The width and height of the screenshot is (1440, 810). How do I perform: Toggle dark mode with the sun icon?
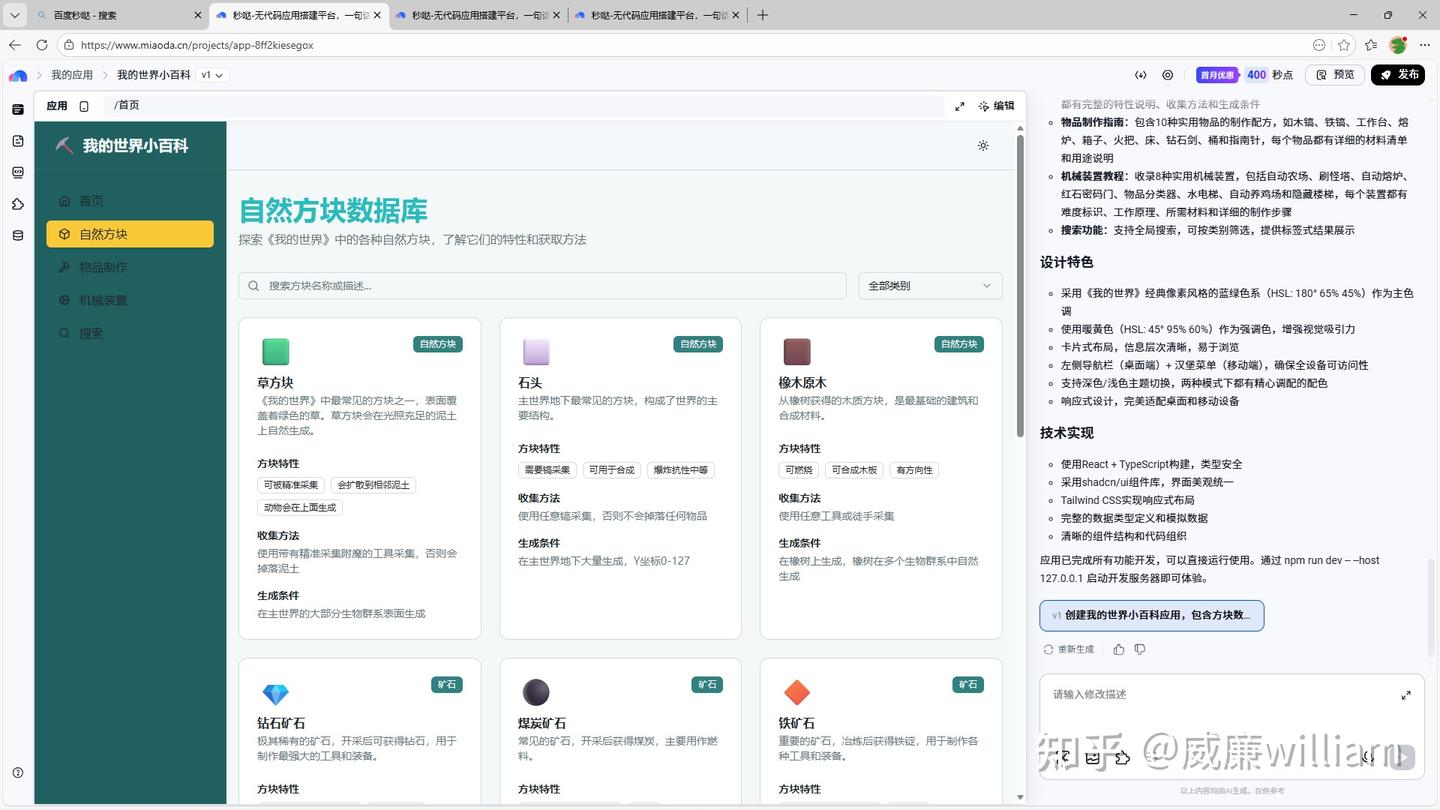pos(982,146)
